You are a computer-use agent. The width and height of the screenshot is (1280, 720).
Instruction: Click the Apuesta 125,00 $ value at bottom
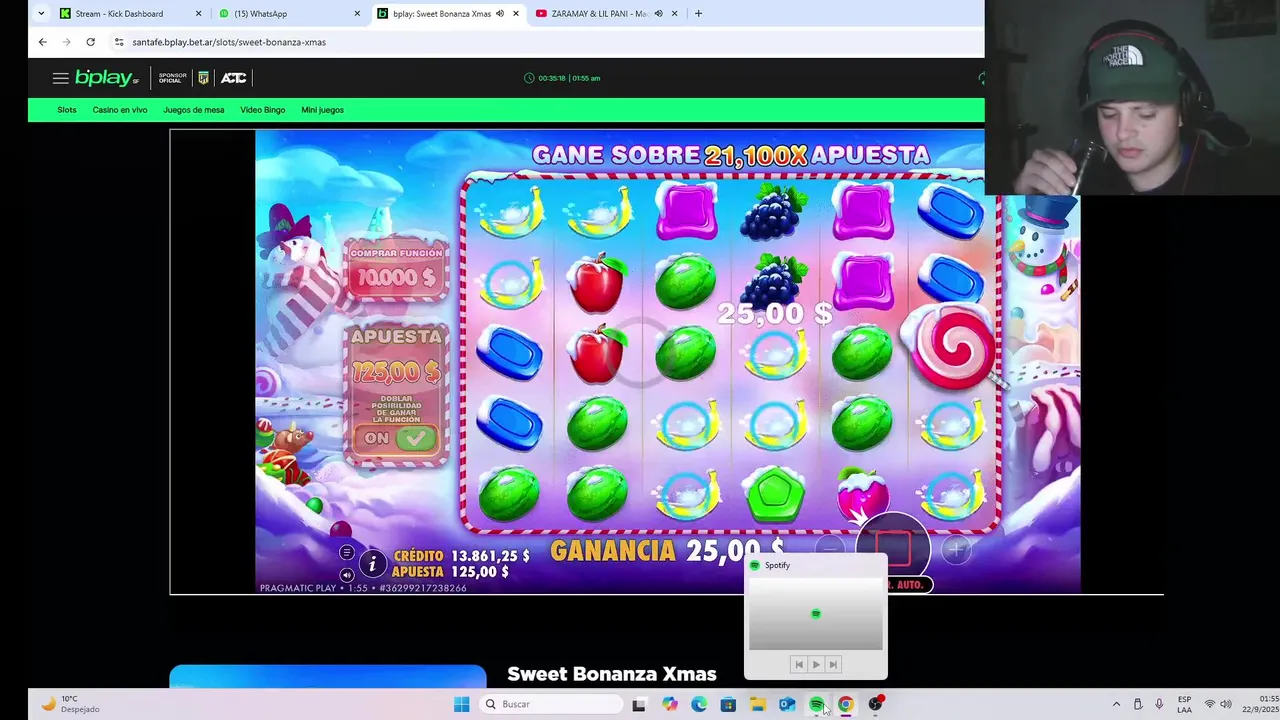(479, 572)
